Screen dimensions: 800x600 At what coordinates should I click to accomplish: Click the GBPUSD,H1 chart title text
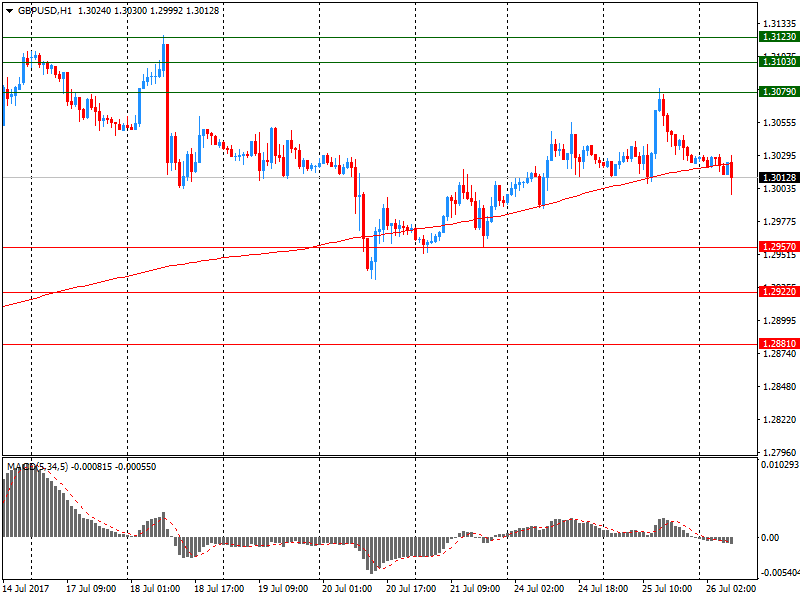point(45,11)
